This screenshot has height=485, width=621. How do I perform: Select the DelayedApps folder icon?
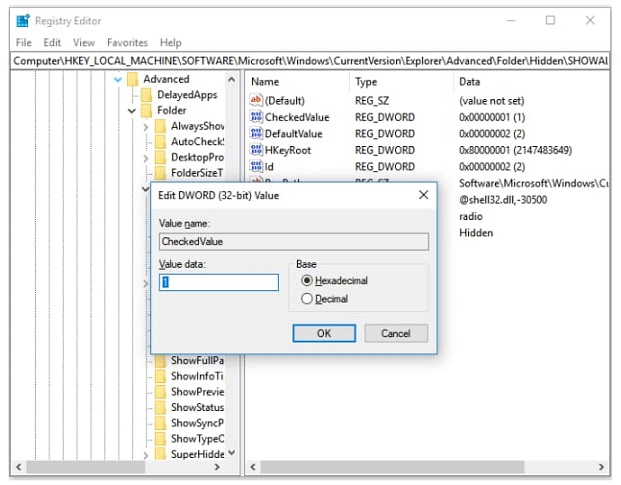pyautogui.click(x=147, y=95)
